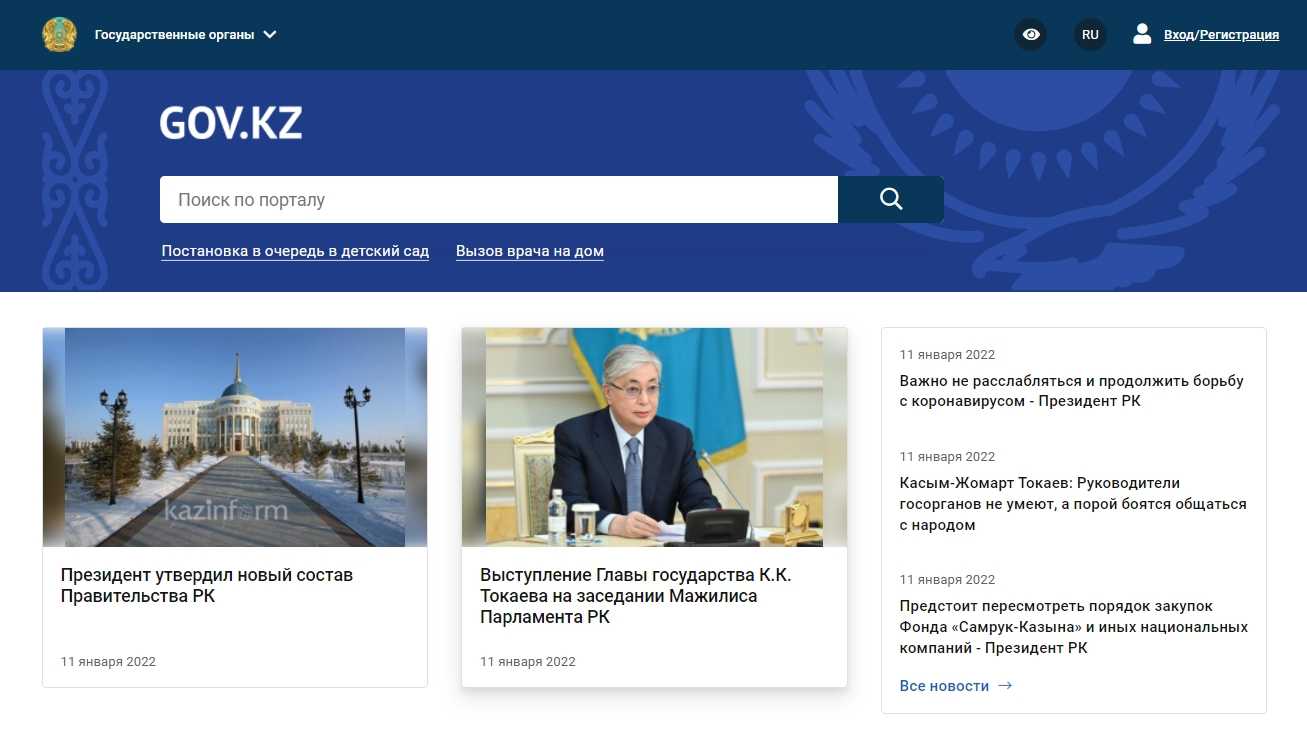Open Выступление Главы государства К.К. Токаева headline
Screen dimensions: 1307x736
pyautogui.click(x=636, y=596)
